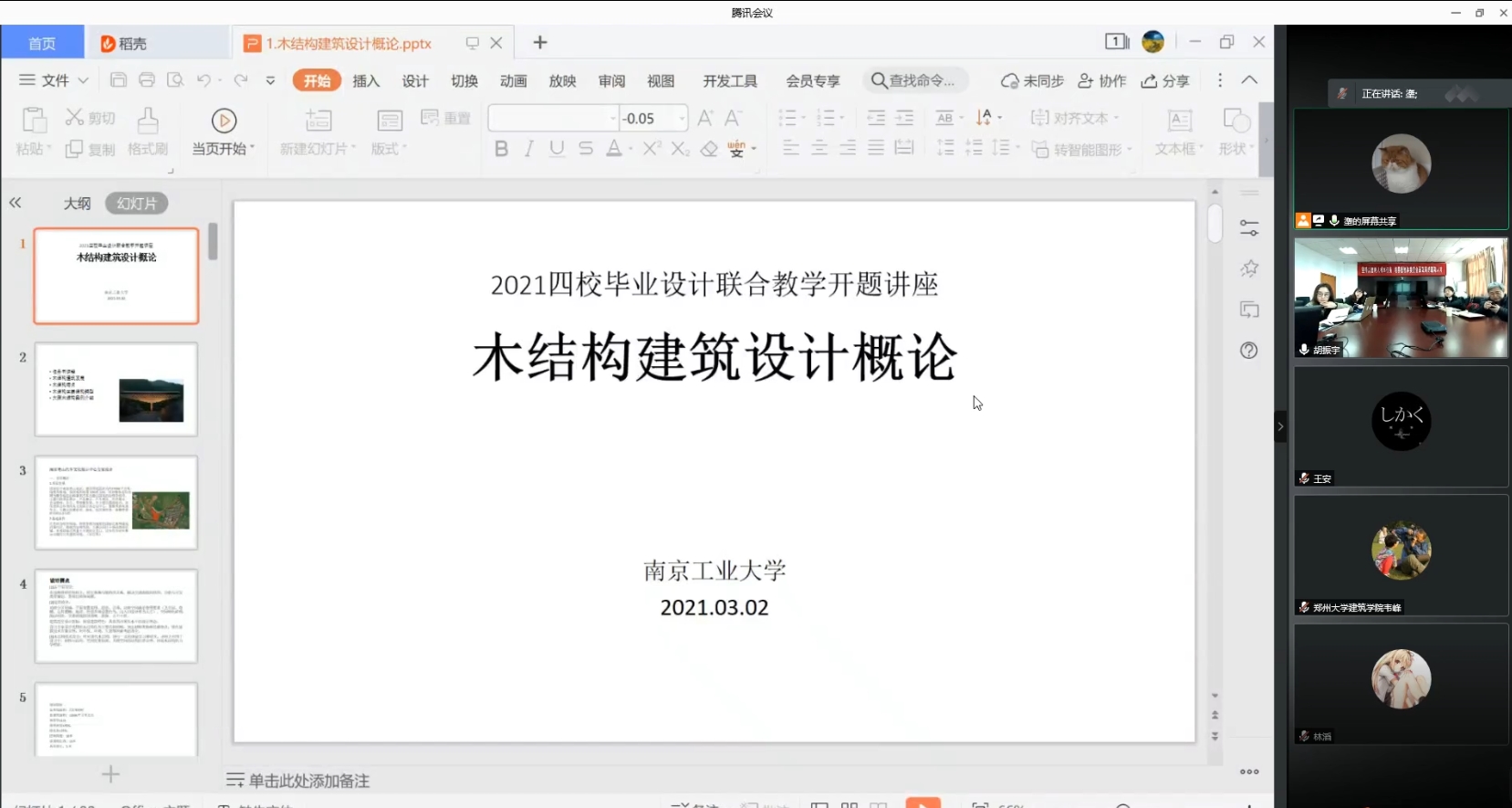Click the undo arrow icon
Image resolution: width=1512 pixels, height=808 pixels.
pos(203,80)
